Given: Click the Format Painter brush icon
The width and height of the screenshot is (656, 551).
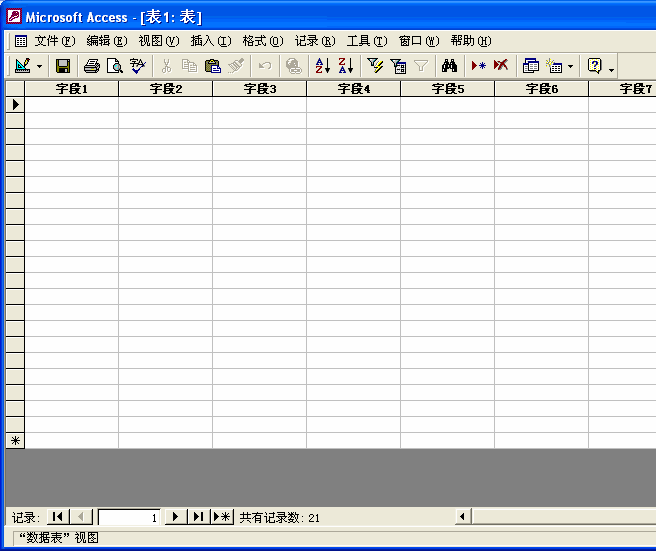Looking at the screenshot, I should (x=236, y=66).
